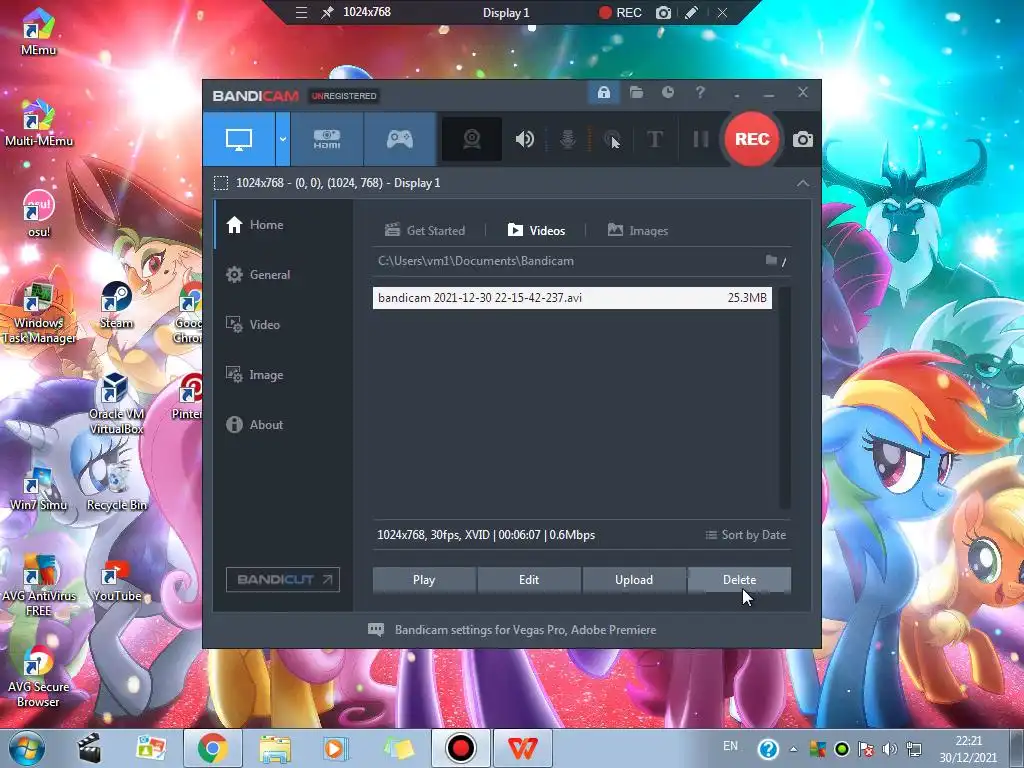
Task: Open output folder icon in title bar
Action: pos(636,93)
